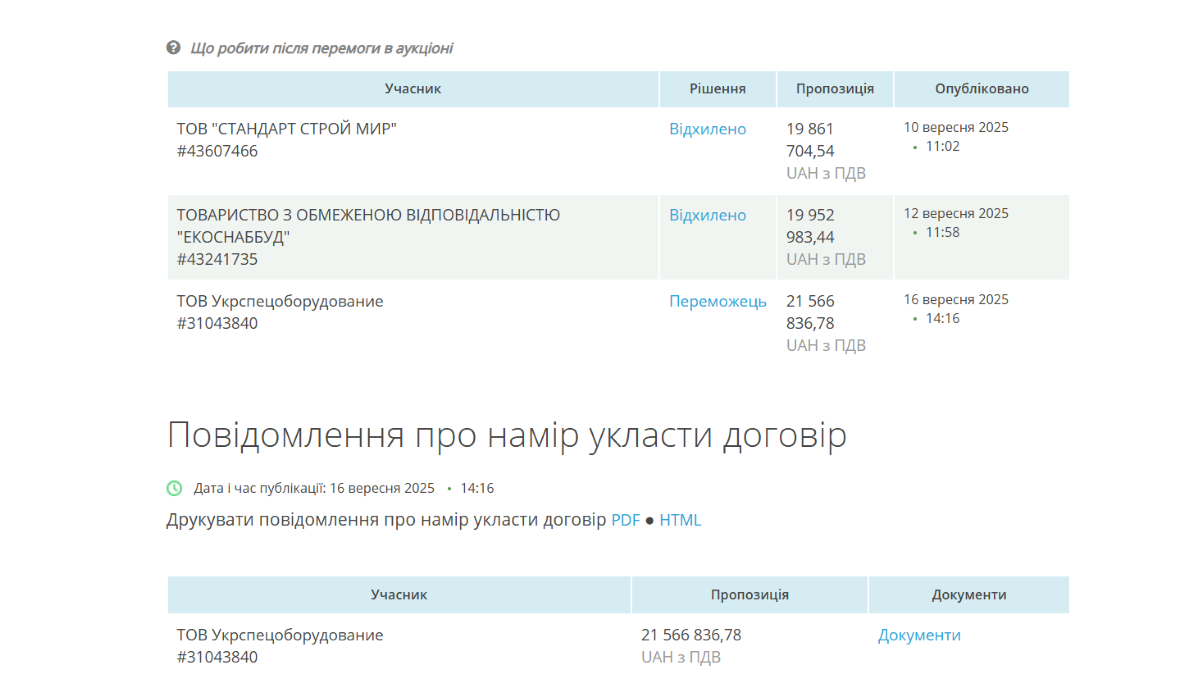Click the Переможець decision link

pos(717,301)
